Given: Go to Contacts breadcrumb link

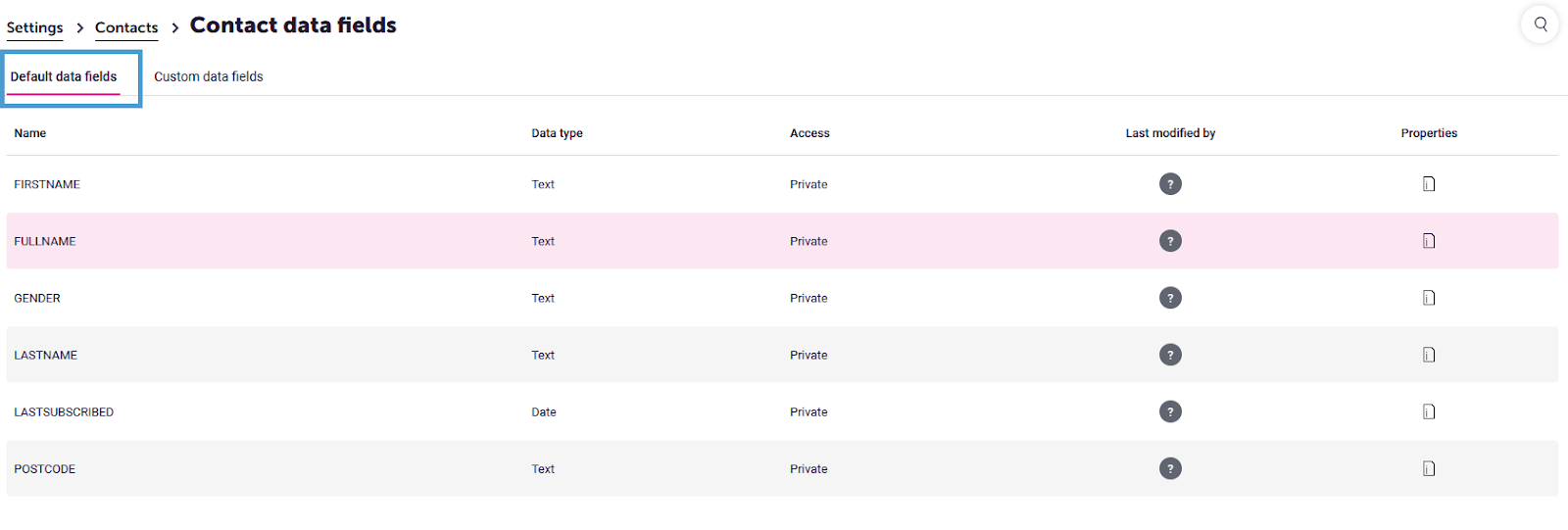Looking at the screenshot, I should (x=126, y=27).
